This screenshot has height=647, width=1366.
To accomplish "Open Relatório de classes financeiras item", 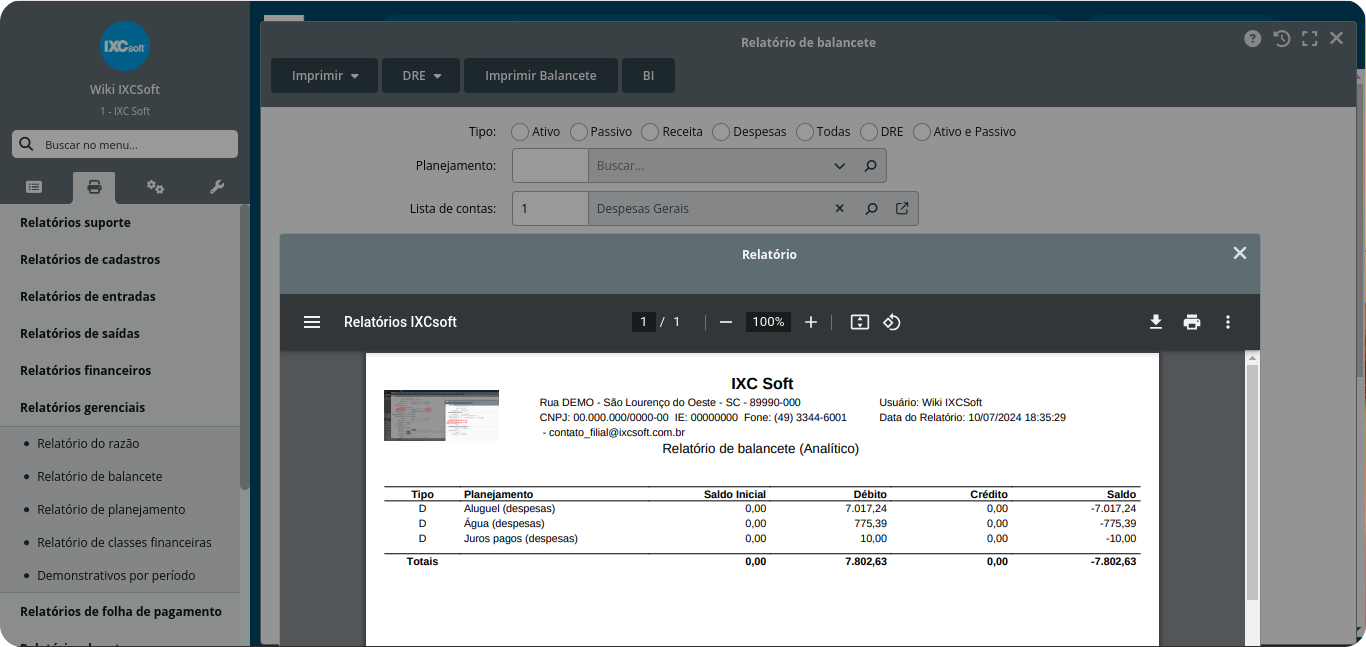I will pos(120,542).
